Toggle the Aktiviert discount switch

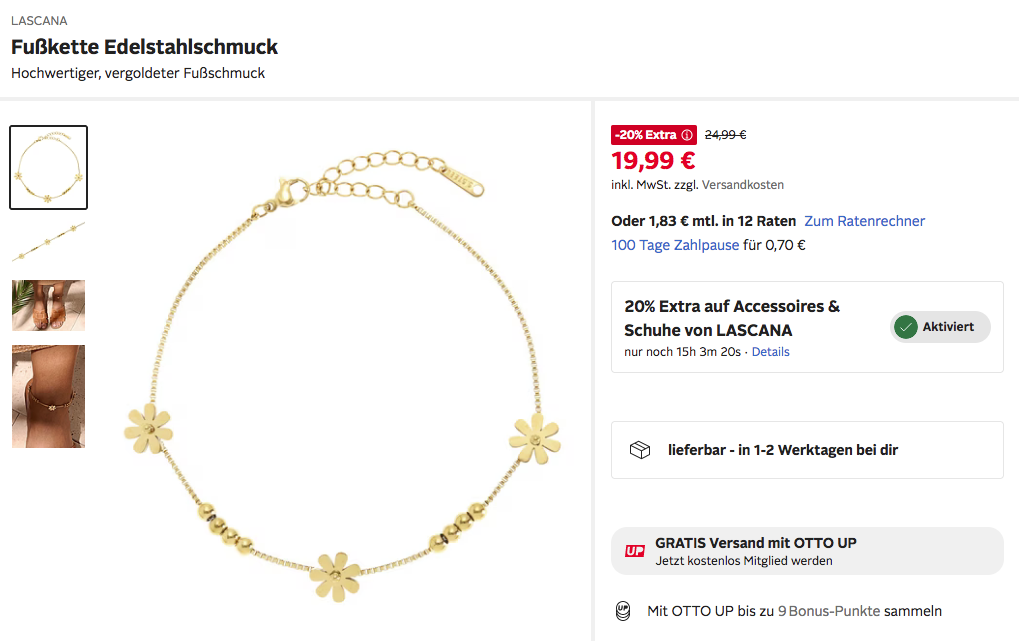point(940,327)
